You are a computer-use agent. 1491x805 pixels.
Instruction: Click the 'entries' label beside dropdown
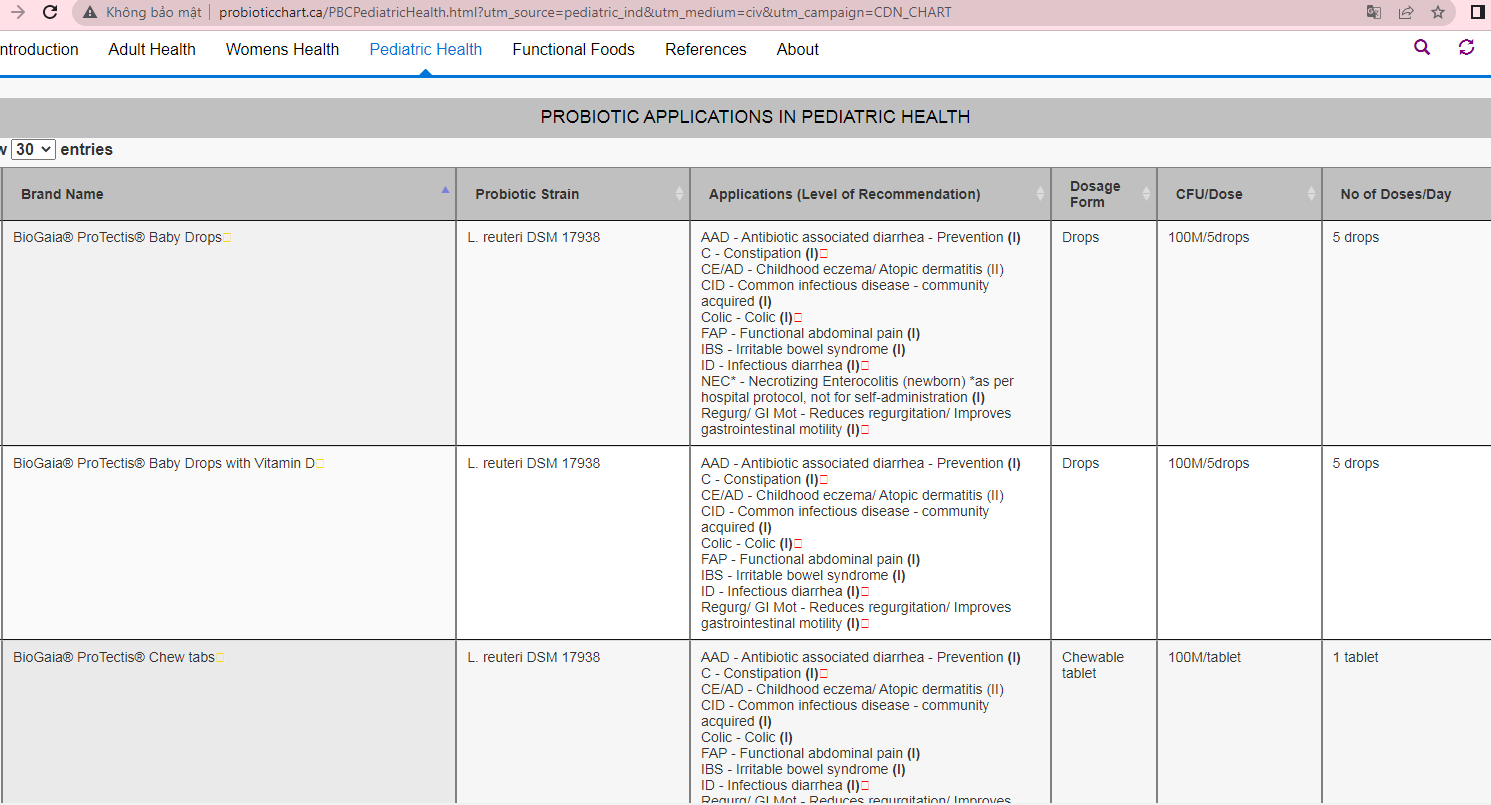pyautogui.click(x=87, y=150)
